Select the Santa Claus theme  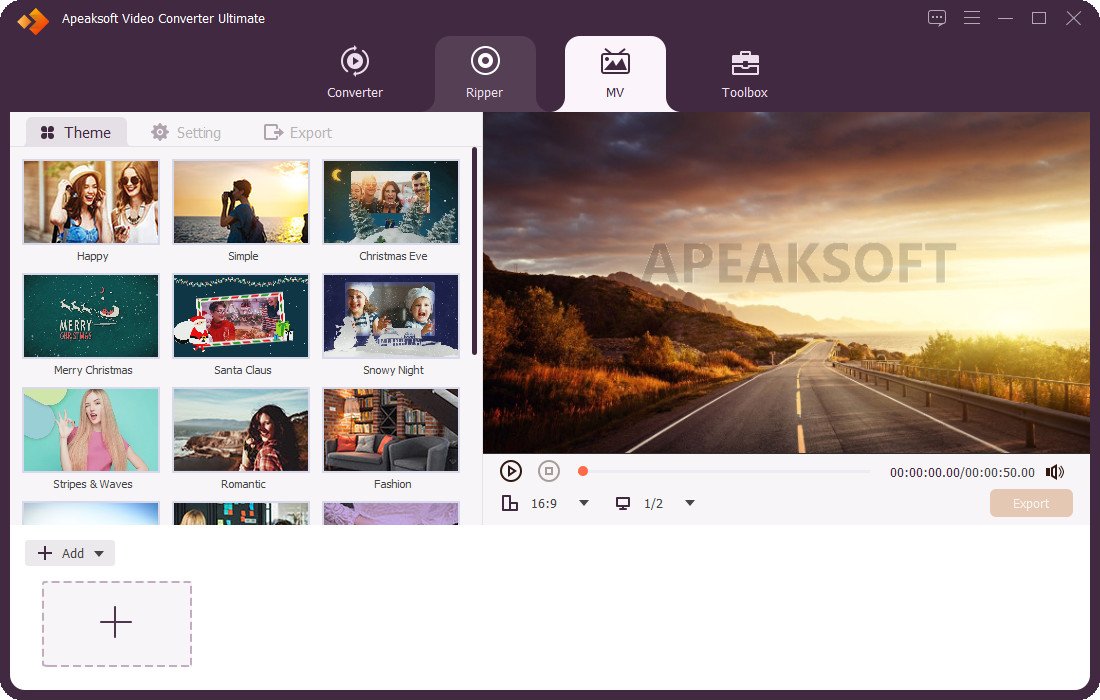(x=241, y=316)
